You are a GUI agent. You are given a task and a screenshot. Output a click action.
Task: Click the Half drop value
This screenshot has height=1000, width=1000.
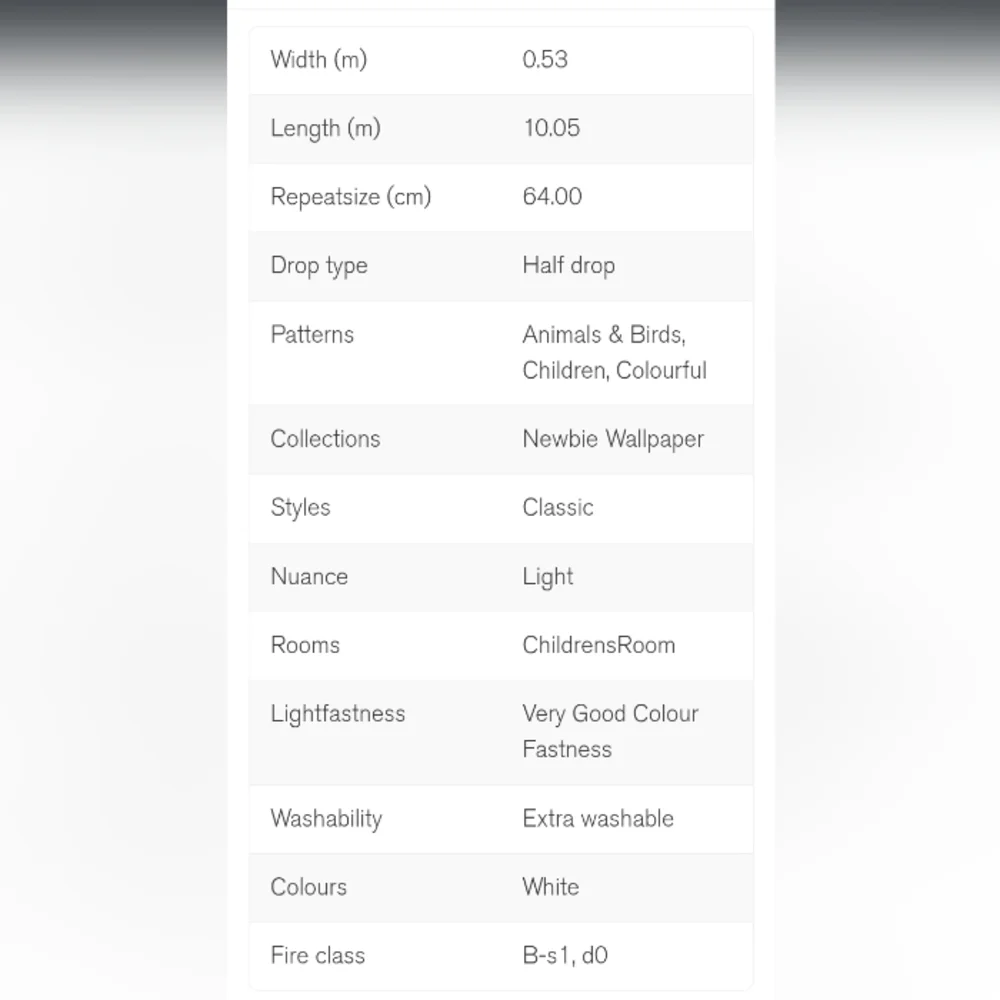pyautogui.click(x=569, y=265)
